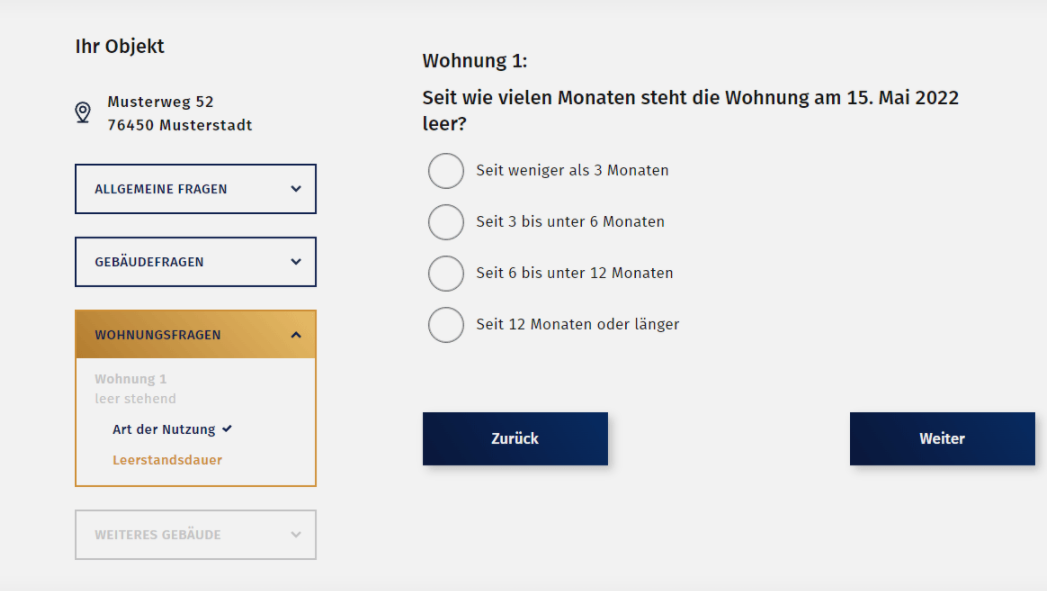Screen dimensions: 1047x591
Task: Click the Weiter button
Action: [942, 439]
